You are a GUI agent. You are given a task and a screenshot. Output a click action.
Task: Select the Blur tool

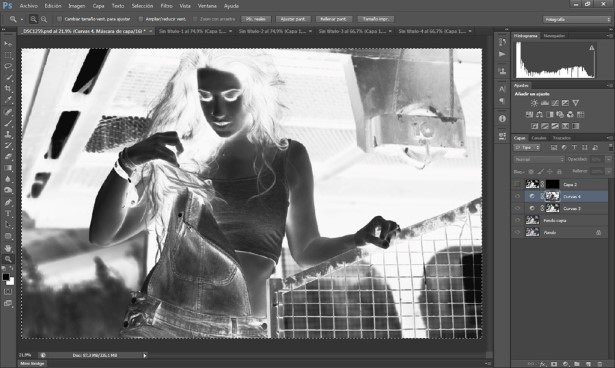(x=8, y=179)
